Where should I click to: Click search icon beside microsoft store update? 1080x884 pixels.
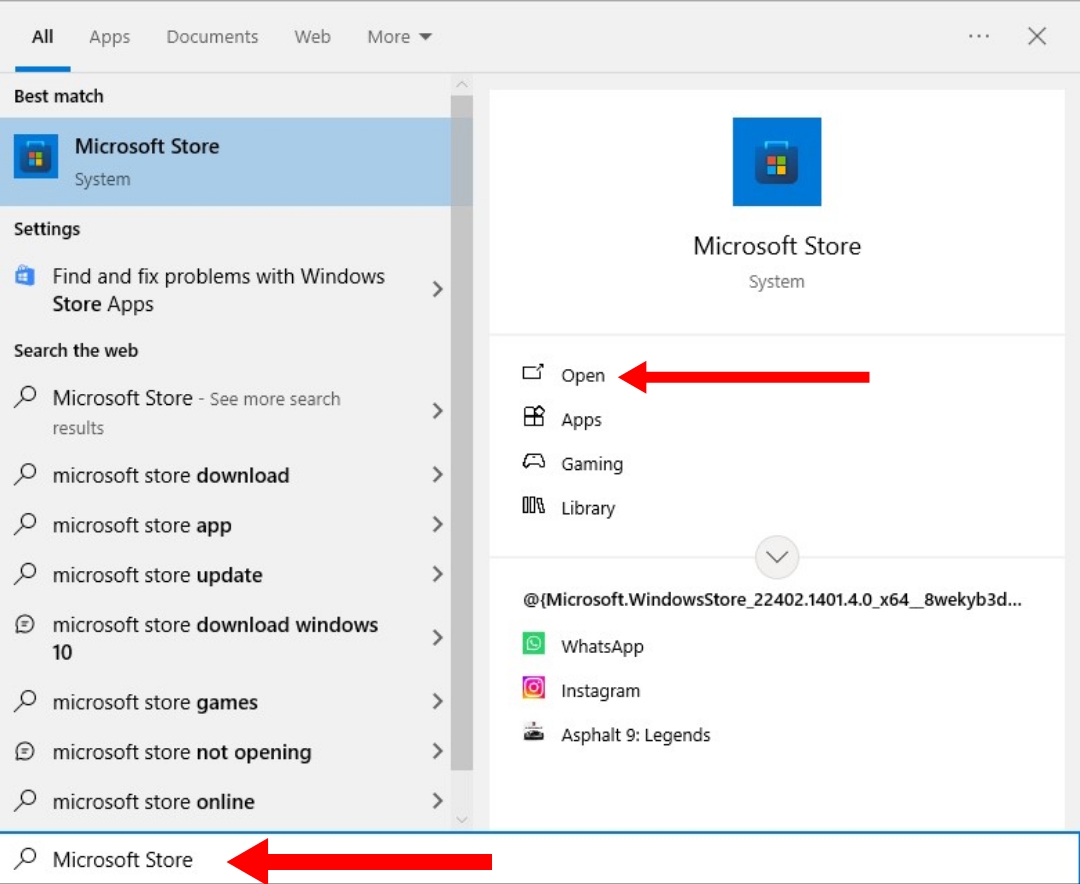pyautogui.click(x=25, y=573)
